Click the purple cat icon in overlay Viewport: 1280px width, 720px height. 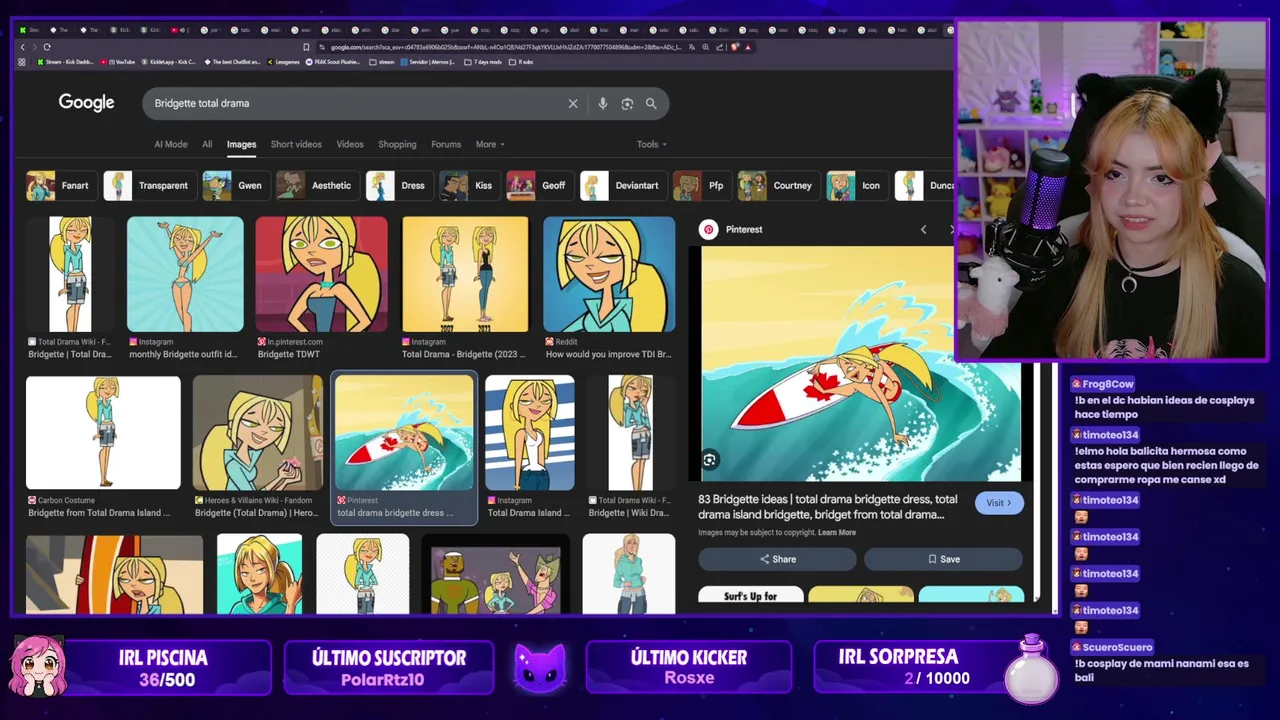click(x=539, y=667)
